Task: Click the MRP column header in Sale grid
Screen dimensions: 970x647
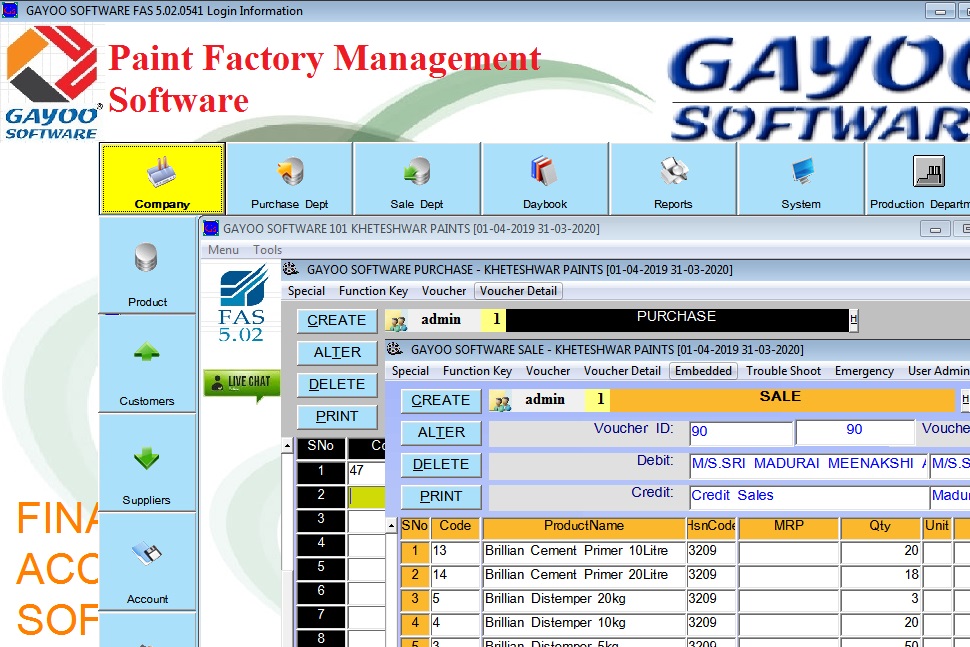Action: [x=789, y=526]
